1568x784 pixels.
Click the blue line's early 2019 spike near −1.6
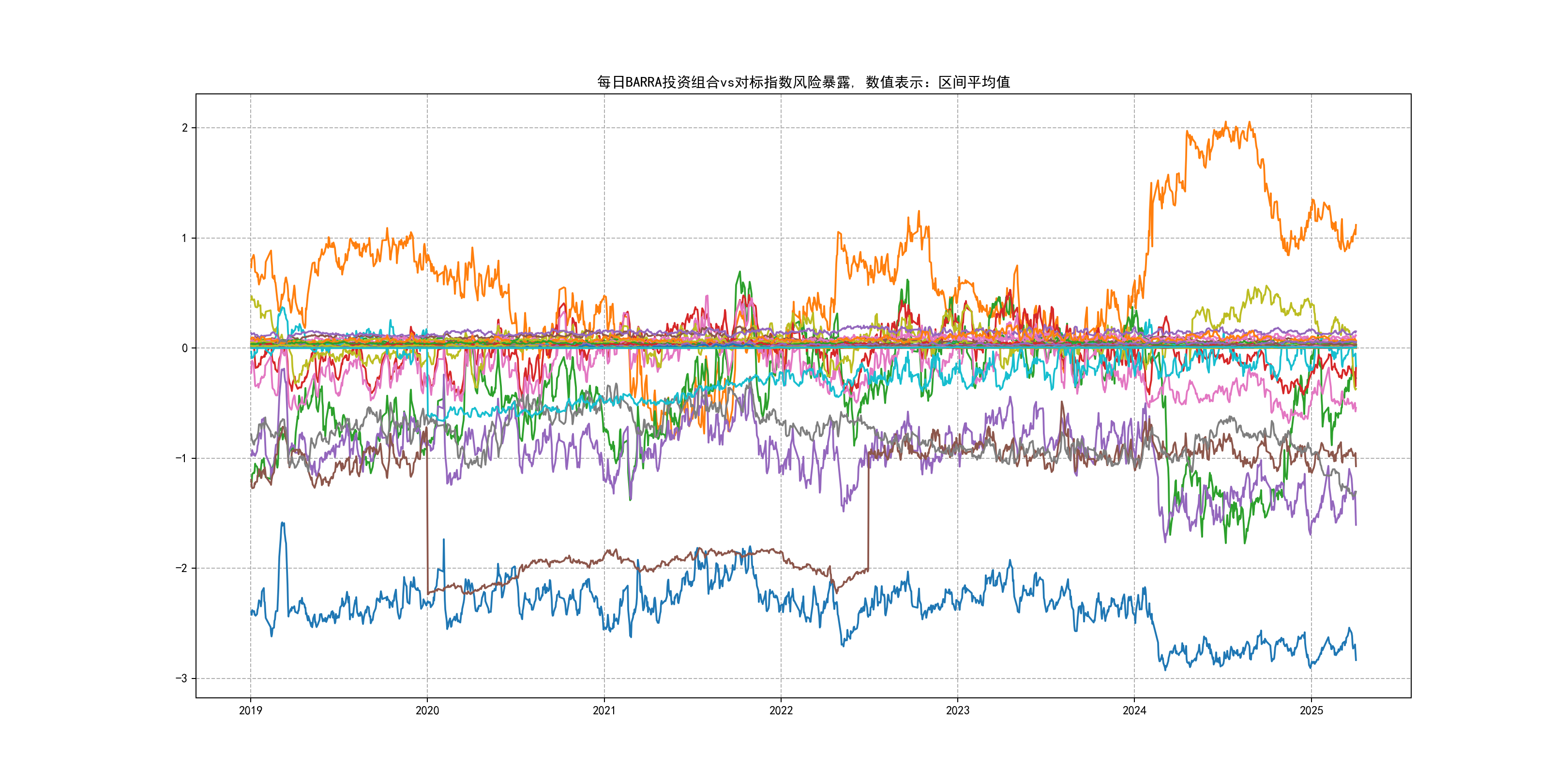tap(283, 524)
